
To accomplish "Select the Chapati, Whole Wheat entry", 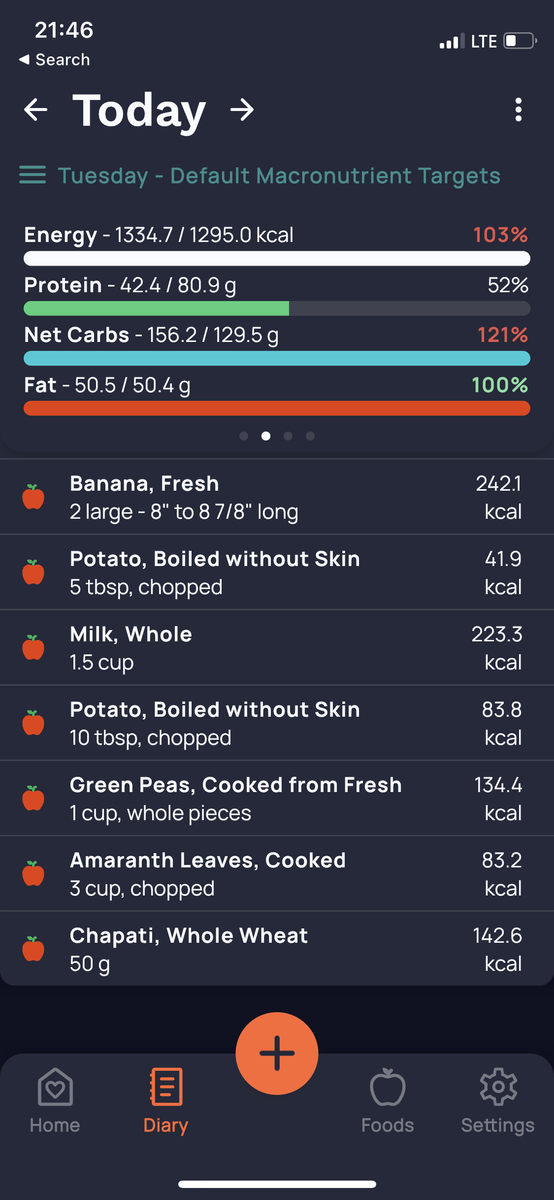I will 277,949.
